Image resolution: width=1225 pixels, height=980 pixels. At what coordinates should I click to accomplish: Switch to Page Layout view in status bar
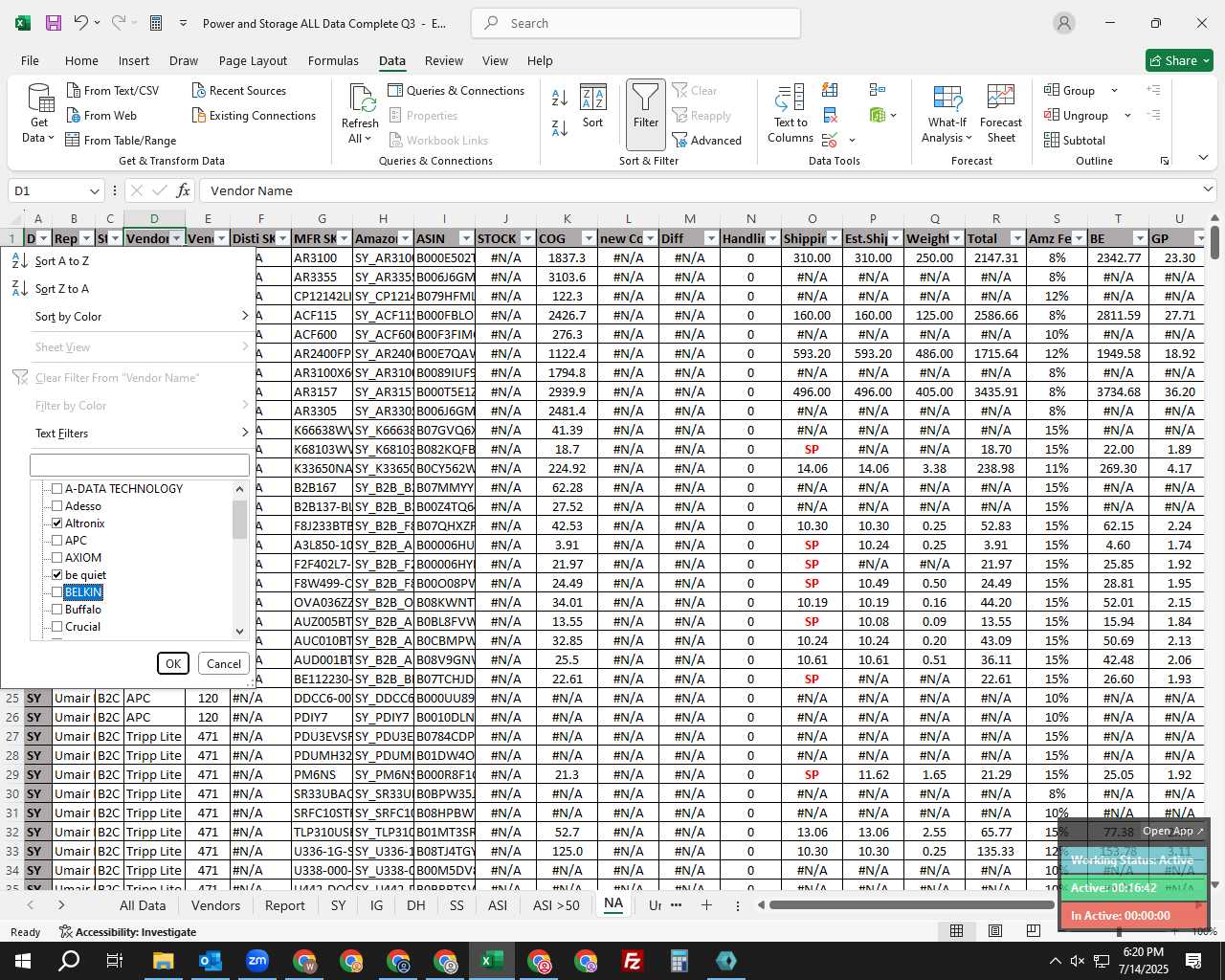click(995, 930)
